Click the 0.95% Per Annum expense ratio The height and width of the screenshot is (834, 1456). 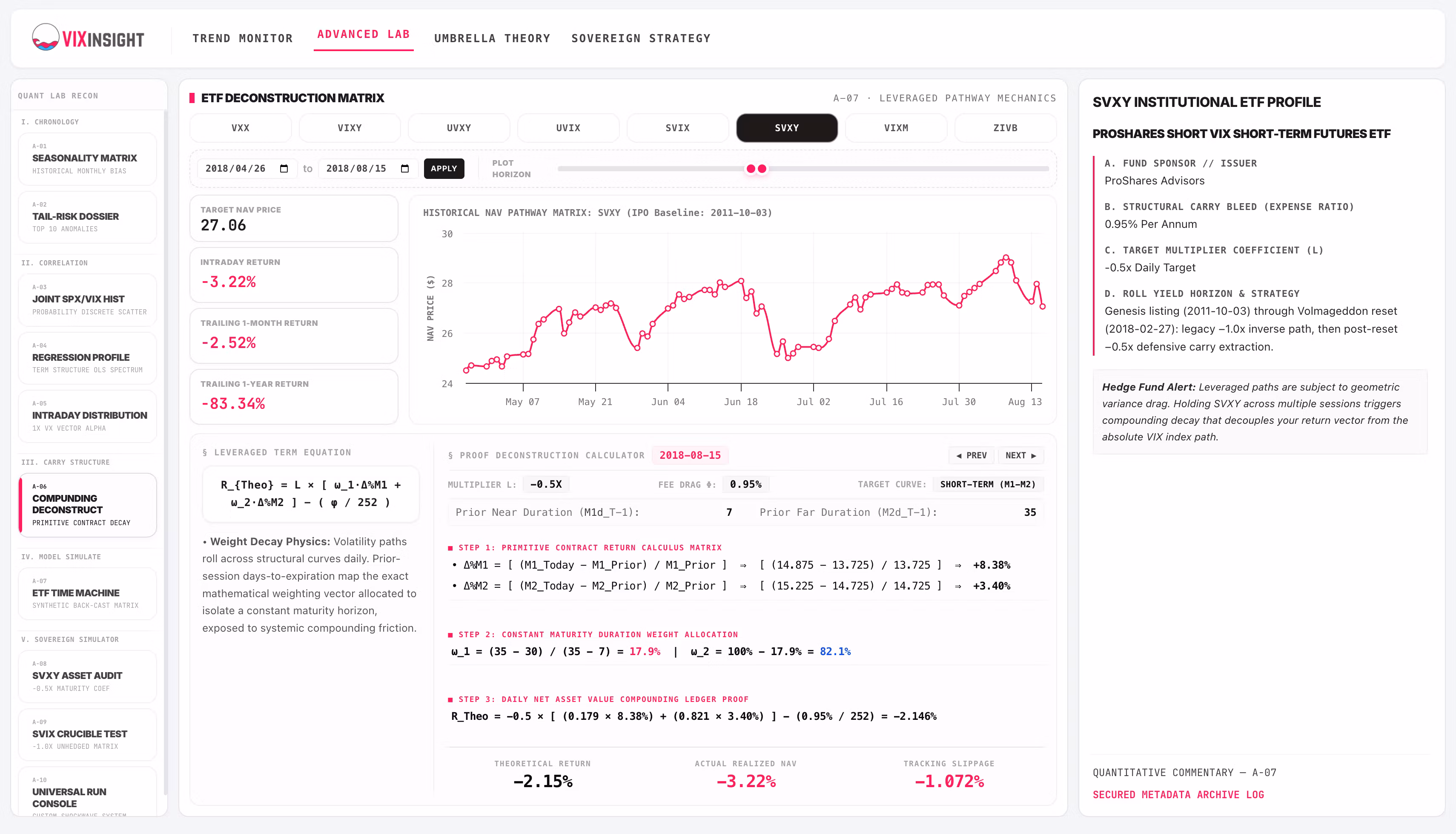point(1151,224)
